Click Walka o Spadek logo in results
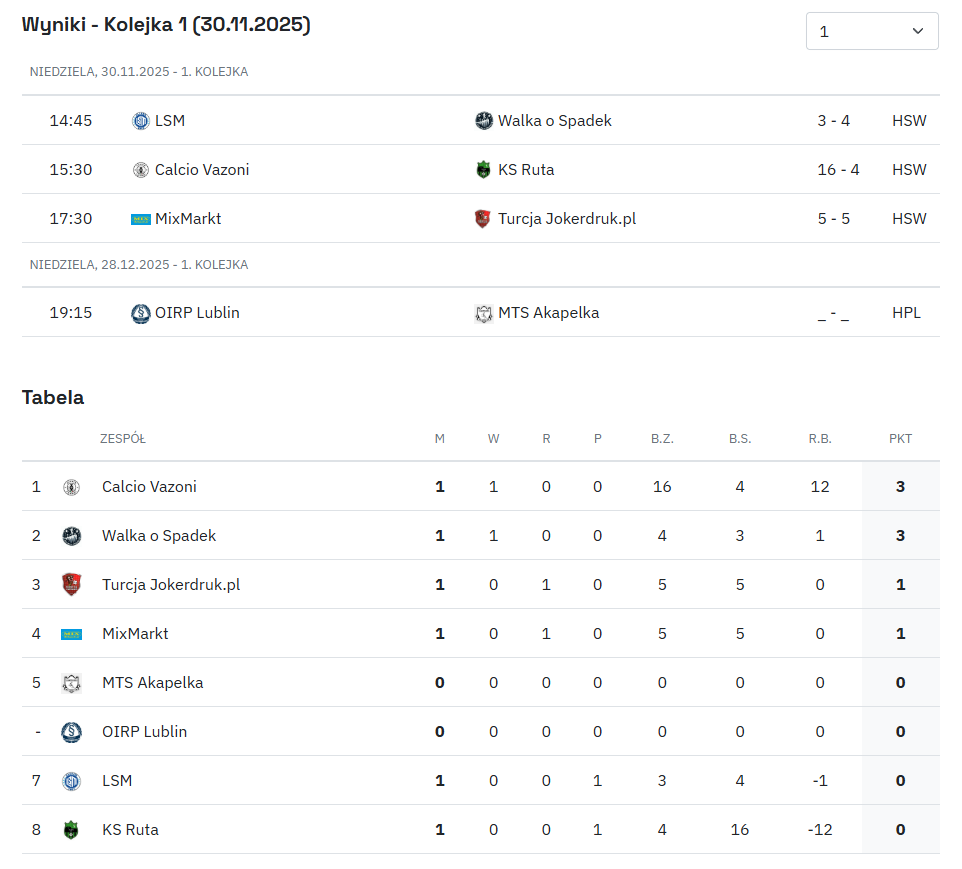Image resolution: width=962 pixels, height=869 pixels. pyautogui.click(x=484, y=121)
